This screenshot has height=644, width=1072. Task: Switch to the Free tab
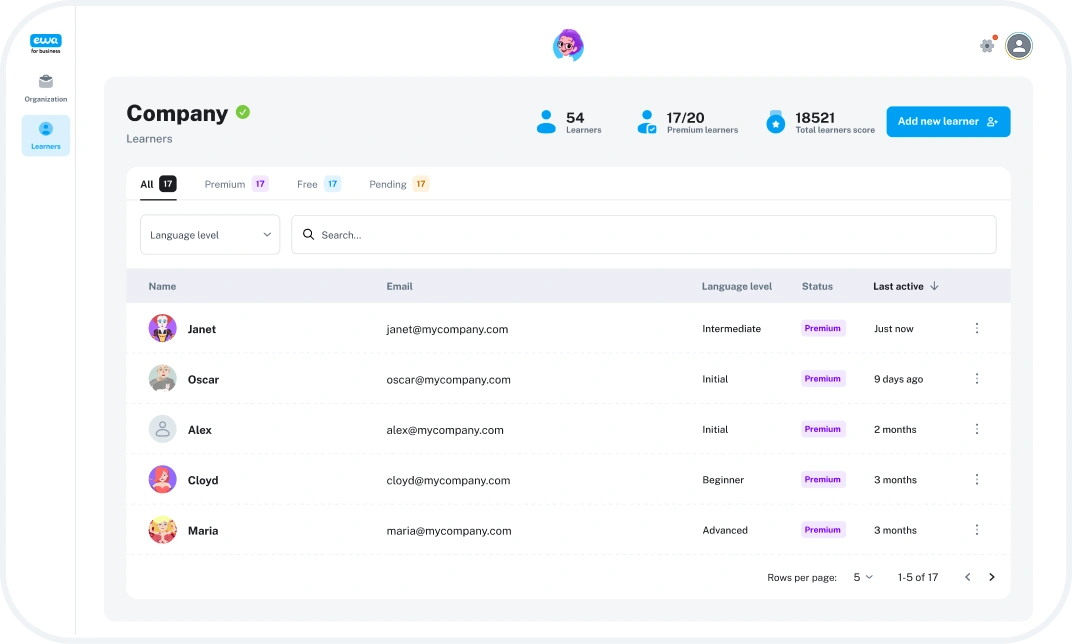317,184
